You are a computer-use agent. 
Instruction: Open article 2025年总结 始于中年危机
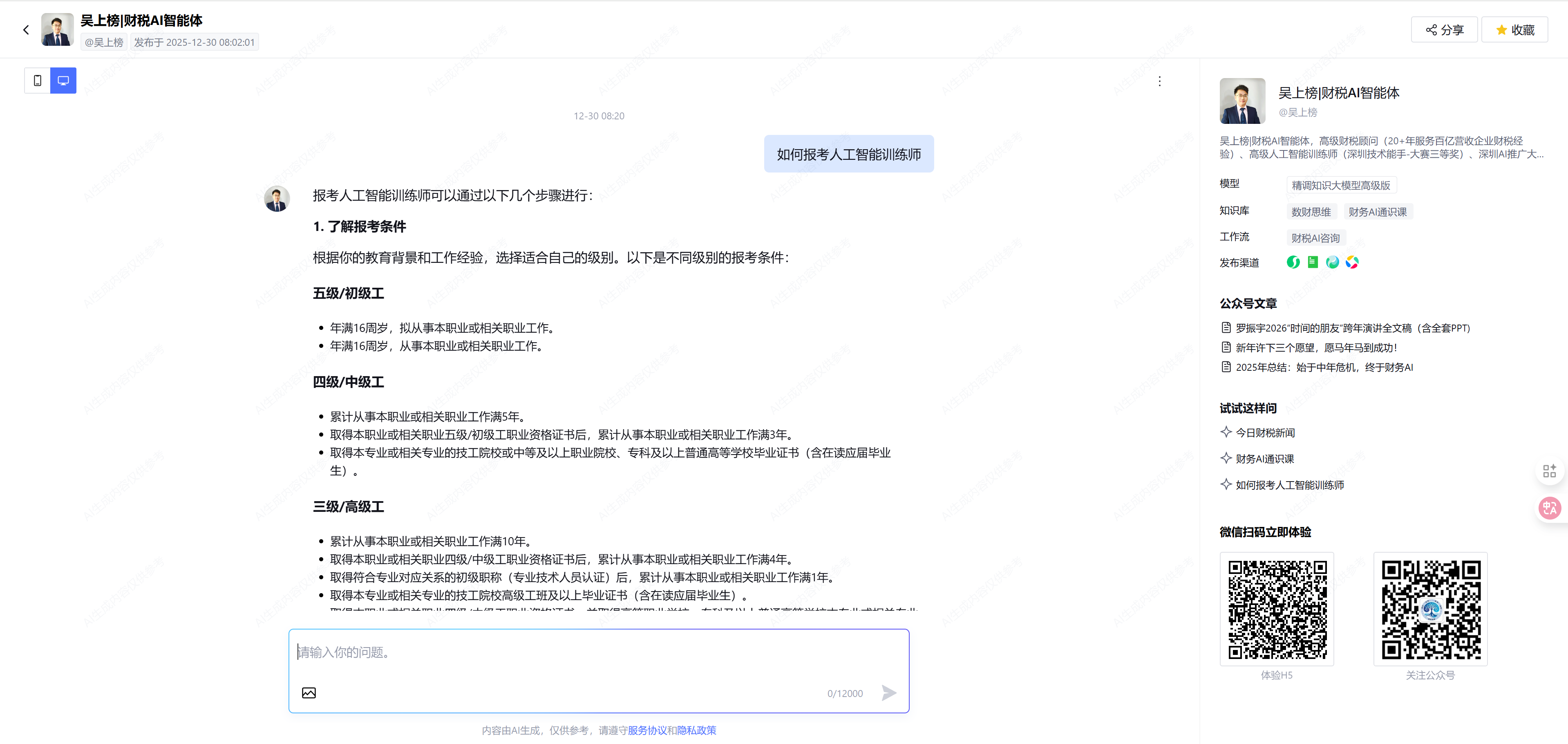[1324, 367]
